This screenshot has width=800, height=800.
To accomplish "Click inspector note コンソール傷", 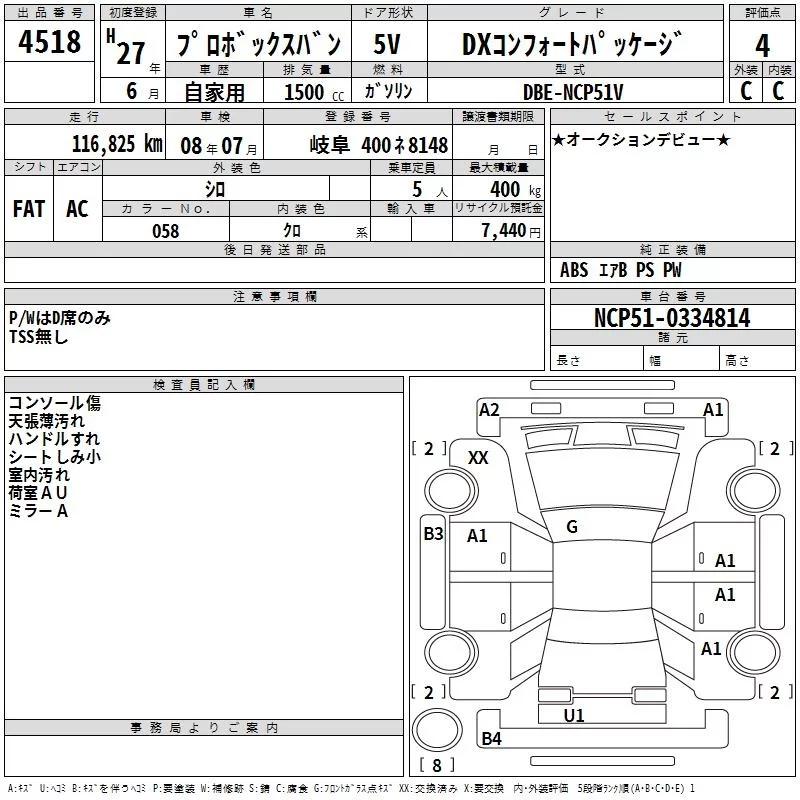I will [x=55, y=403].
